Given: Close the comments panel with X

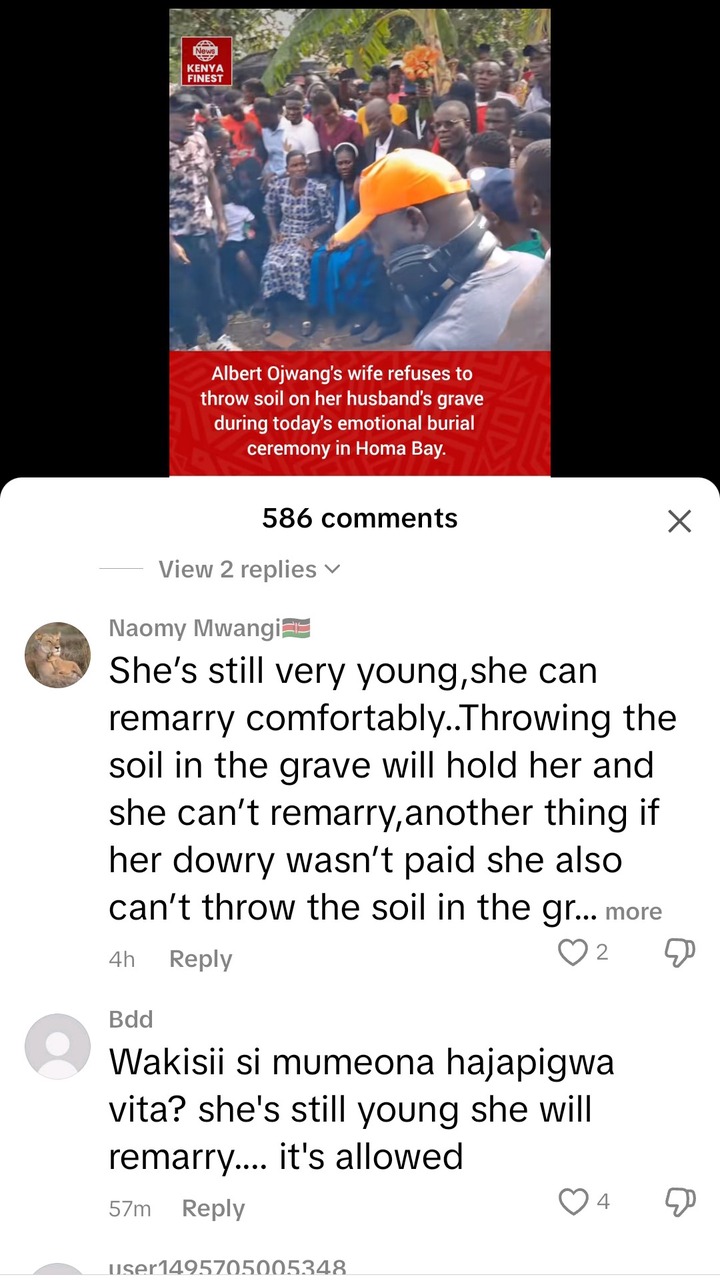Looking at the screenshot, I should tap(679, 521).
